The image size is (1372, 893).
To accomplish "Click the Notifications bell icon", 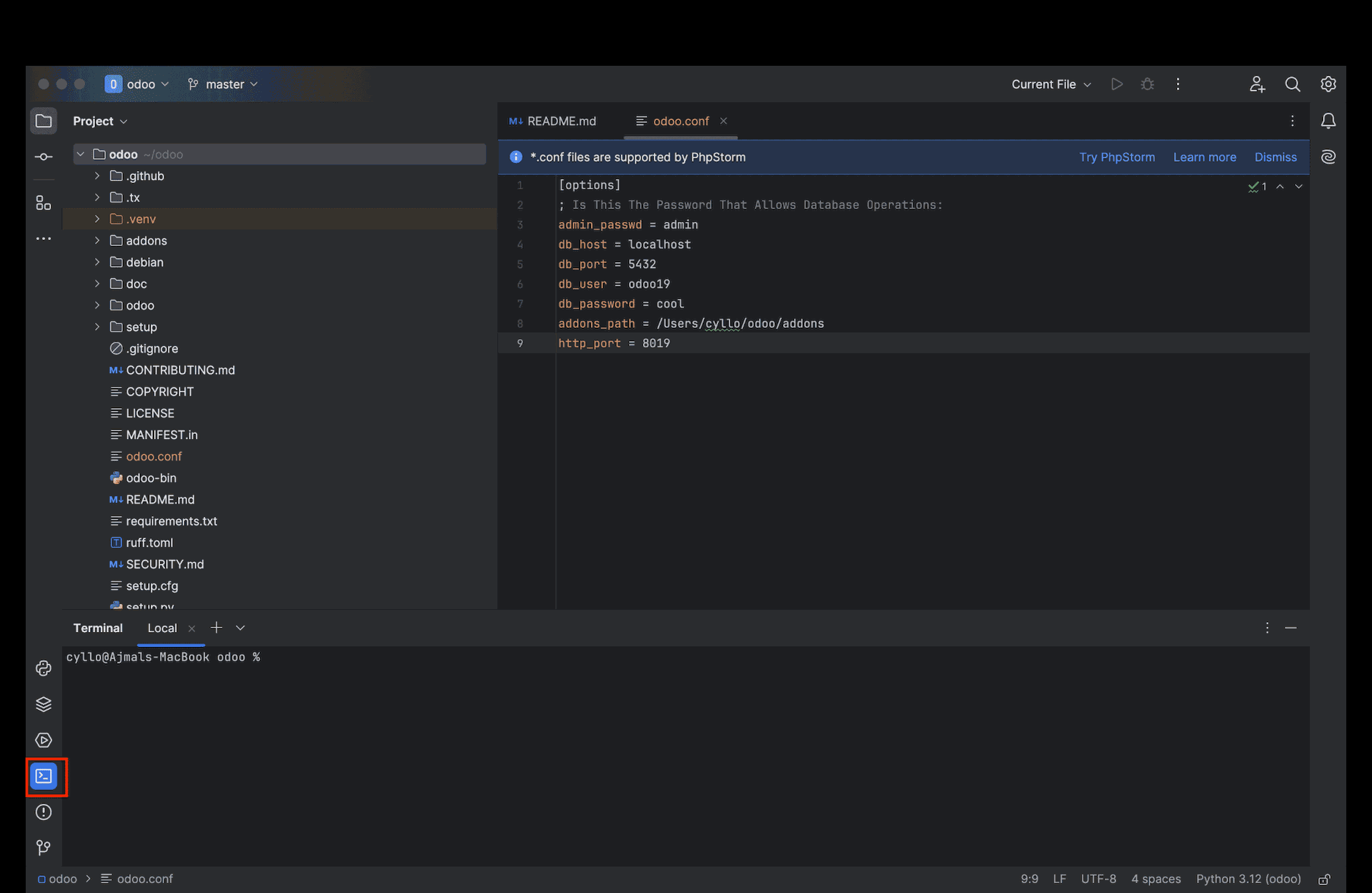I will click(x=1328, y=121).
